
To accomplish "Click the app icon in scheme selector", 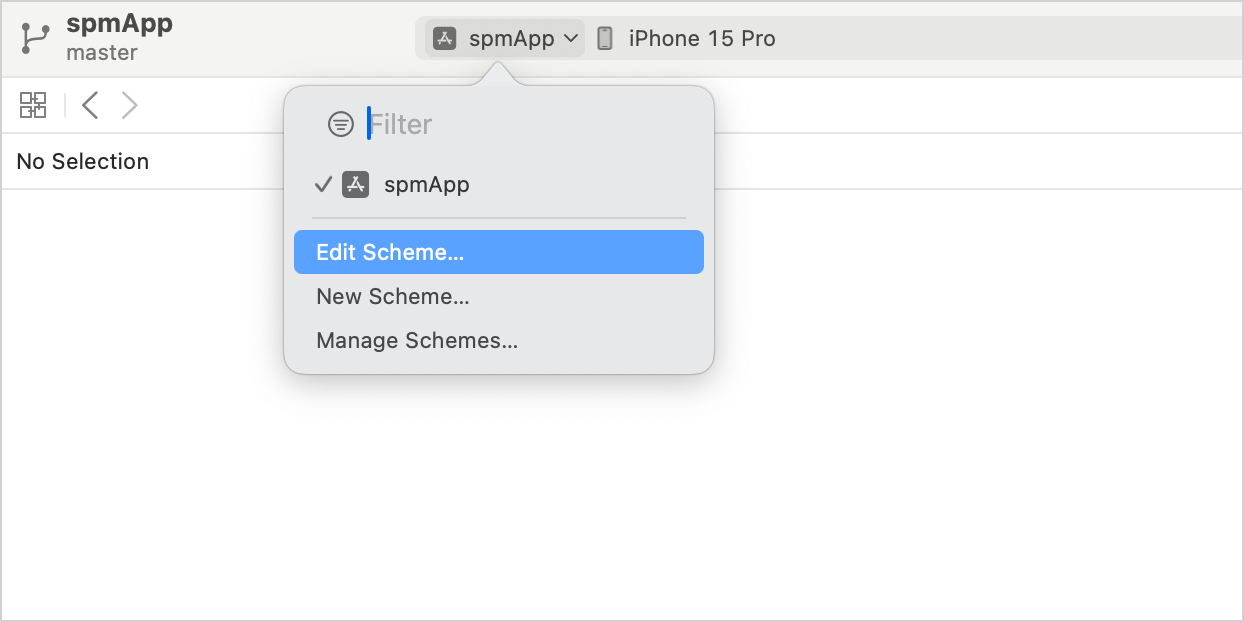I will 444,39.
